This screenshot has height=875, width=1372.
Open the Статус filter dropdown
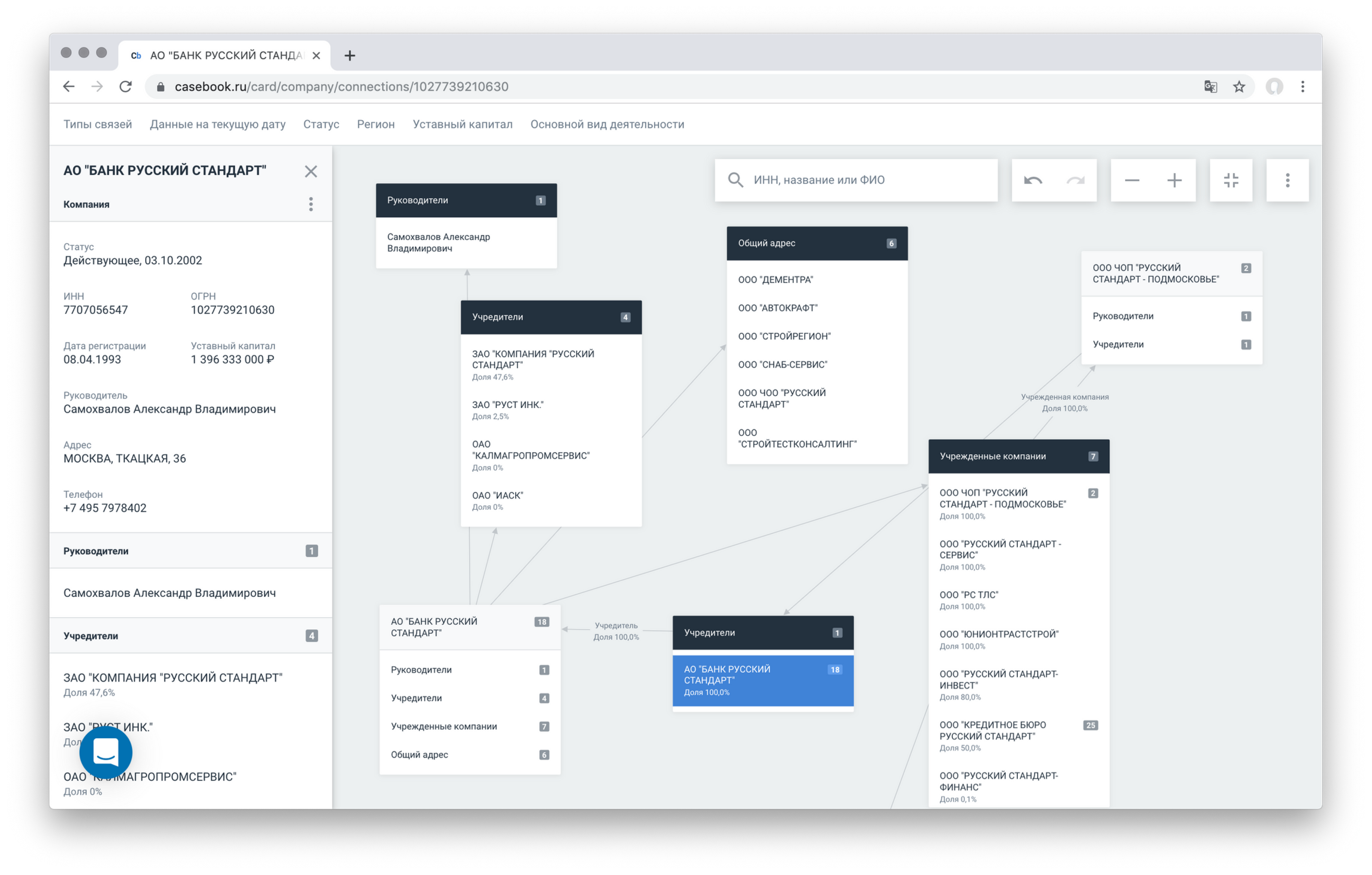click(x=321, y=124)
